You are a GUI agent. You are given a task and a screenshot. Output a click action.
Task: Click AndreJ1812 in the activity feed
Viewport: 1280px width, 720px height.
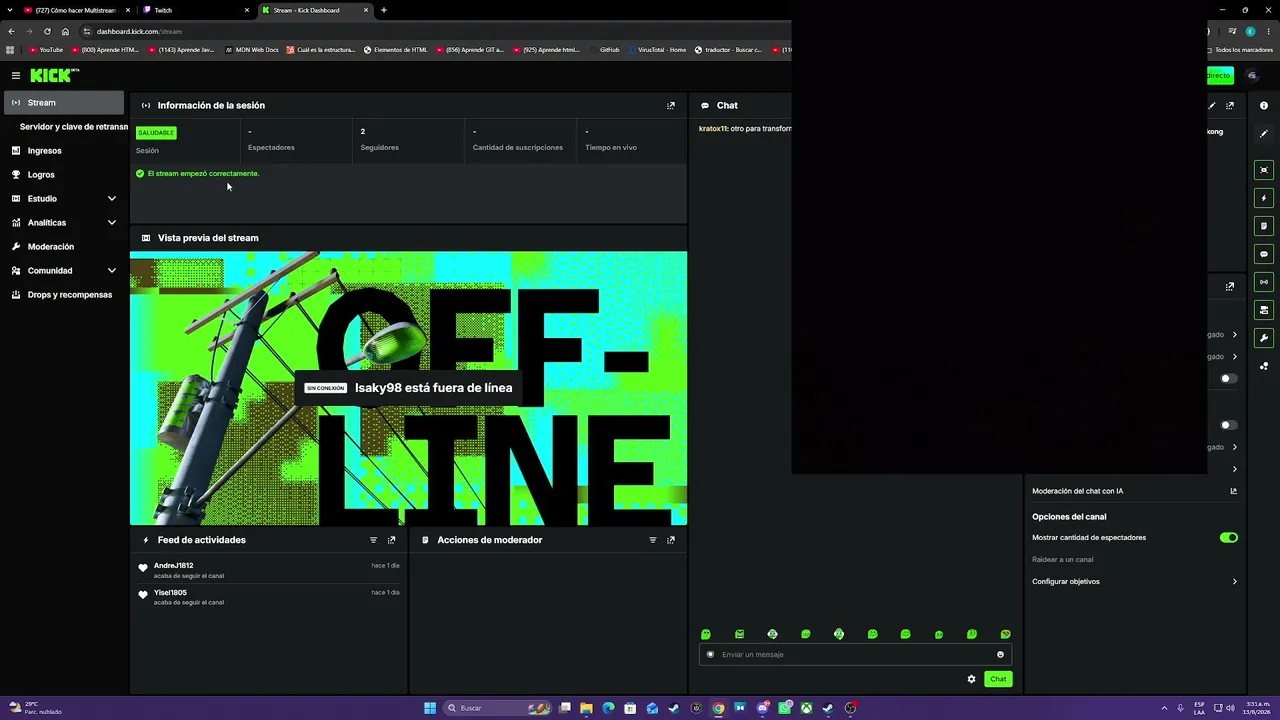pos(173,566)
